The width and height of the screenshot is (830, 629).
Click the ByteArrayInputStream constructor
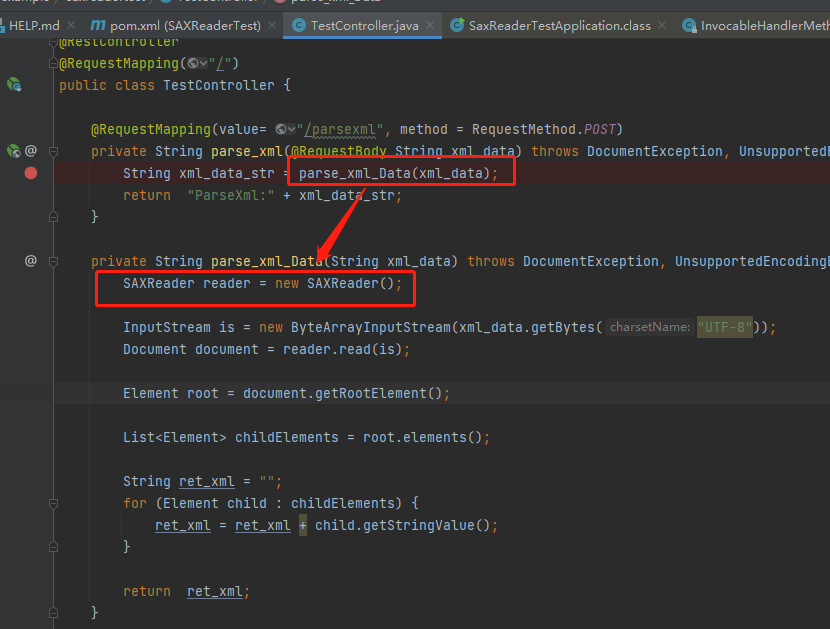click(371, 328)
